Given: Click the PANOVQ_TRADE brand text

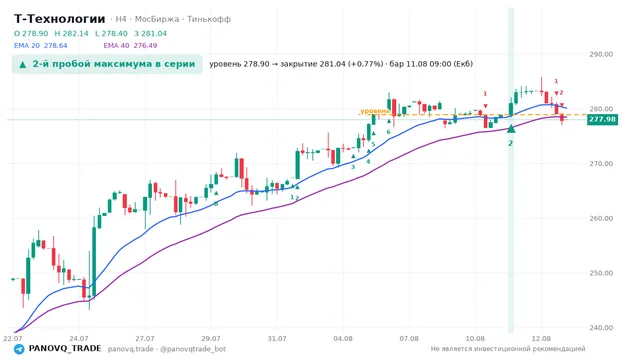Looking at the screenshot, I should click(x=65, y=349).
